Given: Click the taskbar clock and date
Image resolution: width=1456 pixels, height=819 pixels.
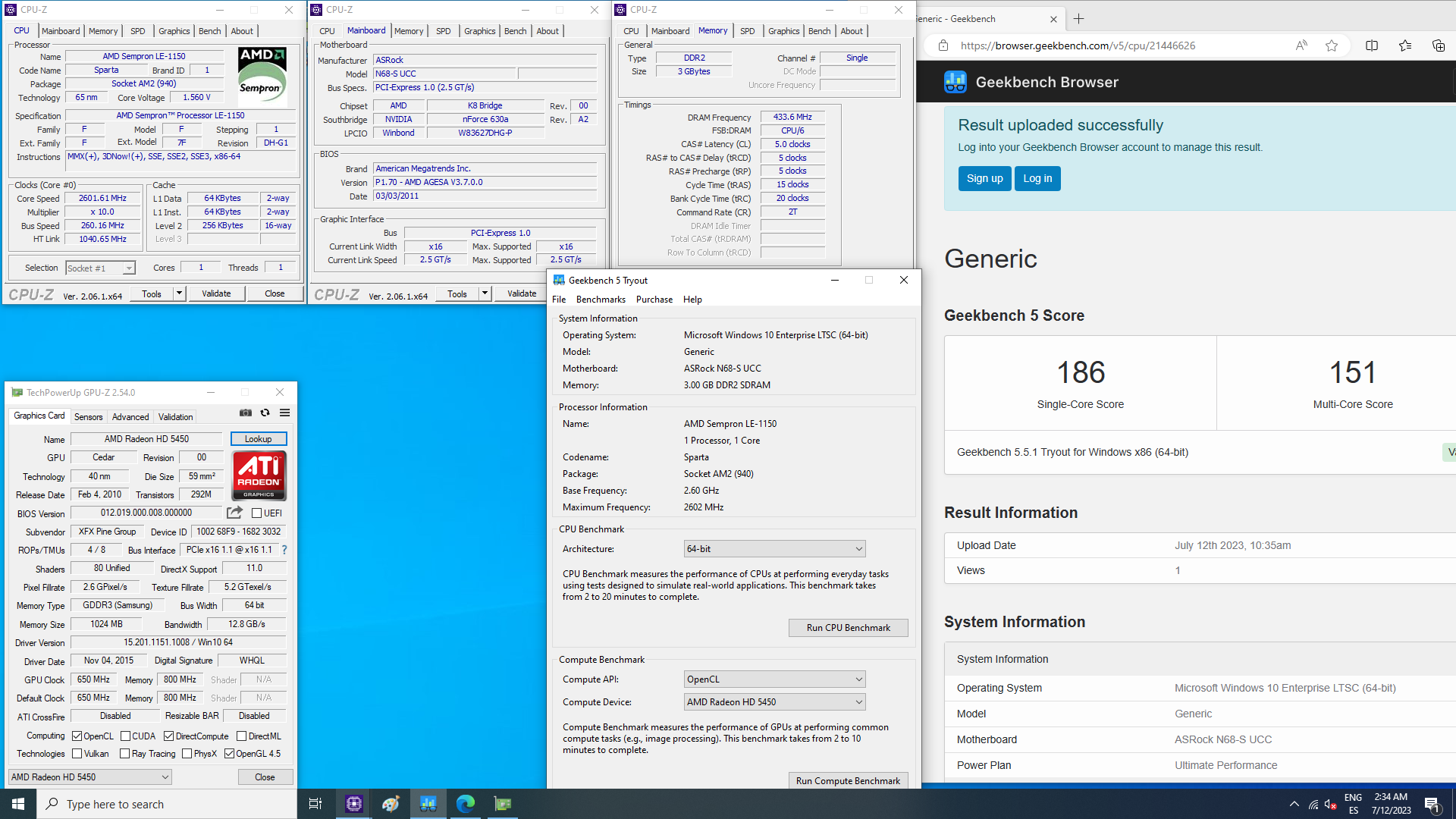Looking at the screenshot, I should tap(1391, 804).
